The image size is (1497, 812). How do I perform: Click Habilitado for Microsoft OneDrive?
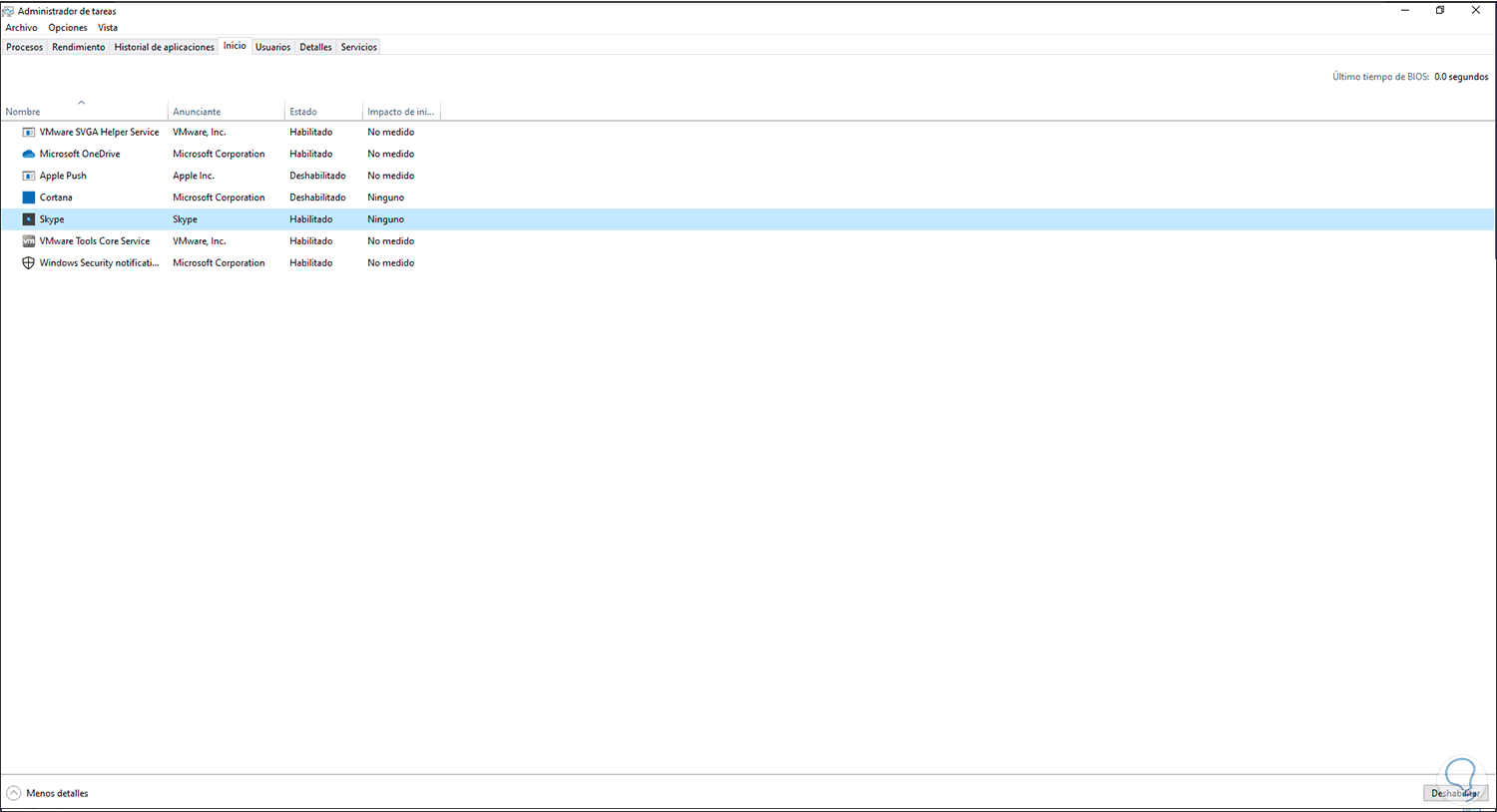[311, 154]
